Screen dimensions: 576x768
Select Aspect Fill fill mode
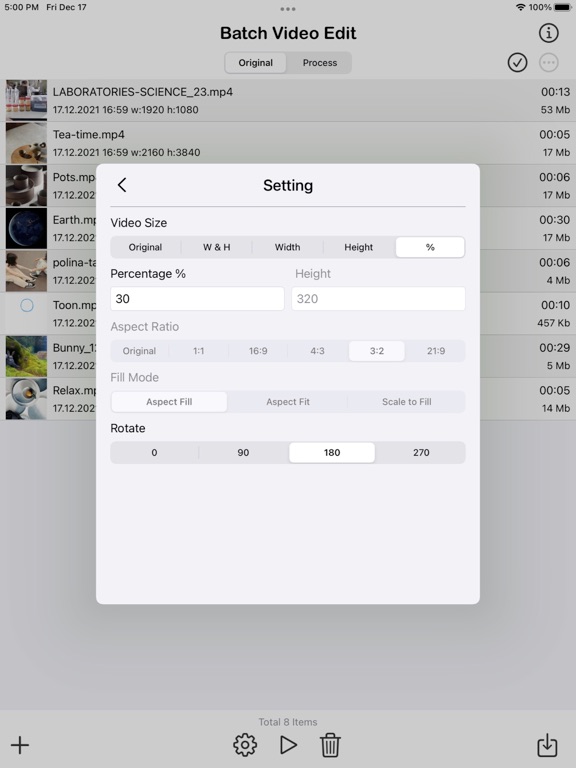tap(169, 402)
